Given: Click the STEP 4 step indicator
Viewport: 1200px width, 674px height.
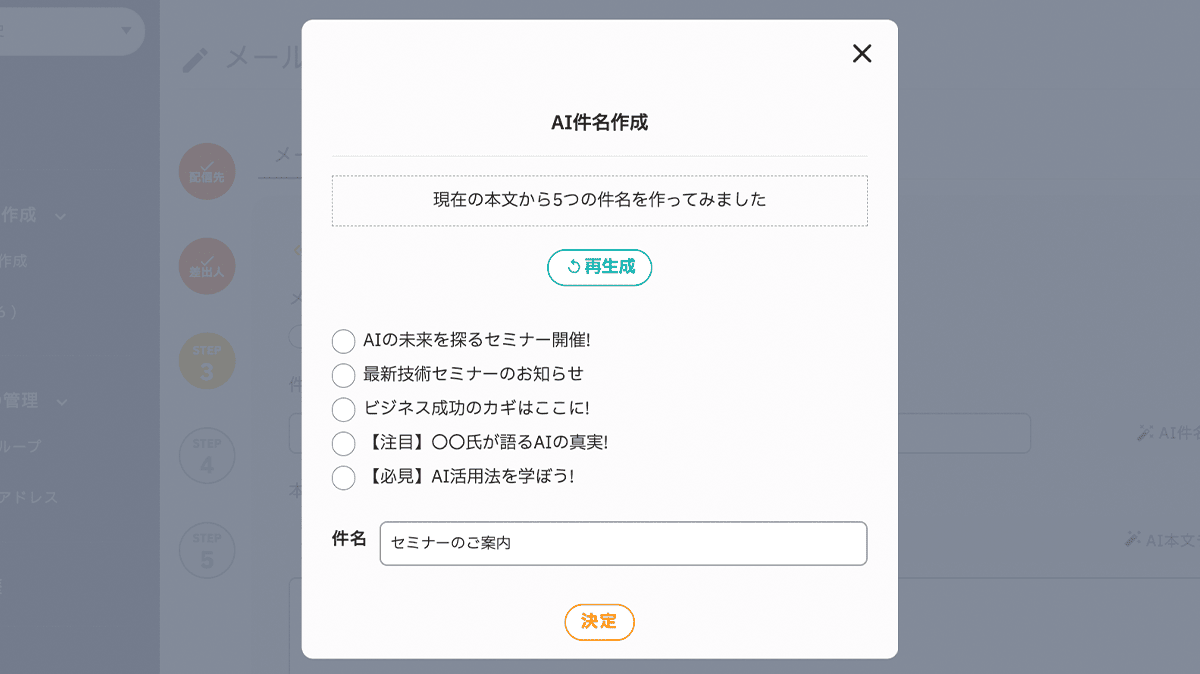Looking at the screenshot, I should pyautogui.click(x=207, y=455).
